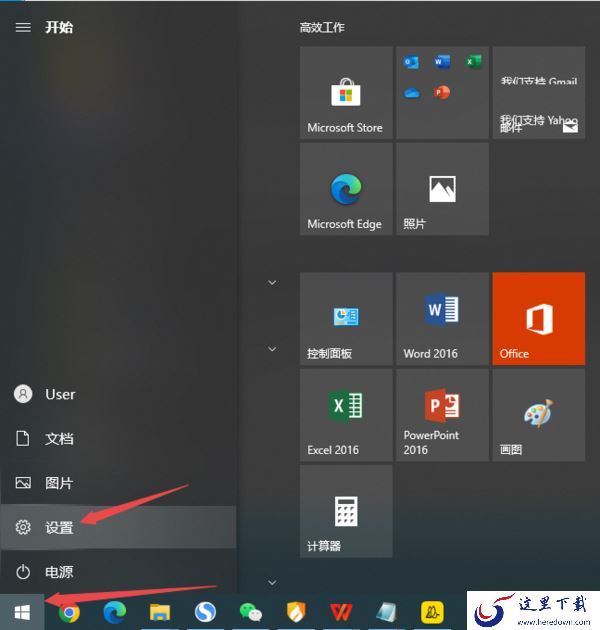Image resolution: width=600 pixels, height=630 pixels.
Task: Collapse first chevron beside the tile group
Action: (x=272, y=282)
